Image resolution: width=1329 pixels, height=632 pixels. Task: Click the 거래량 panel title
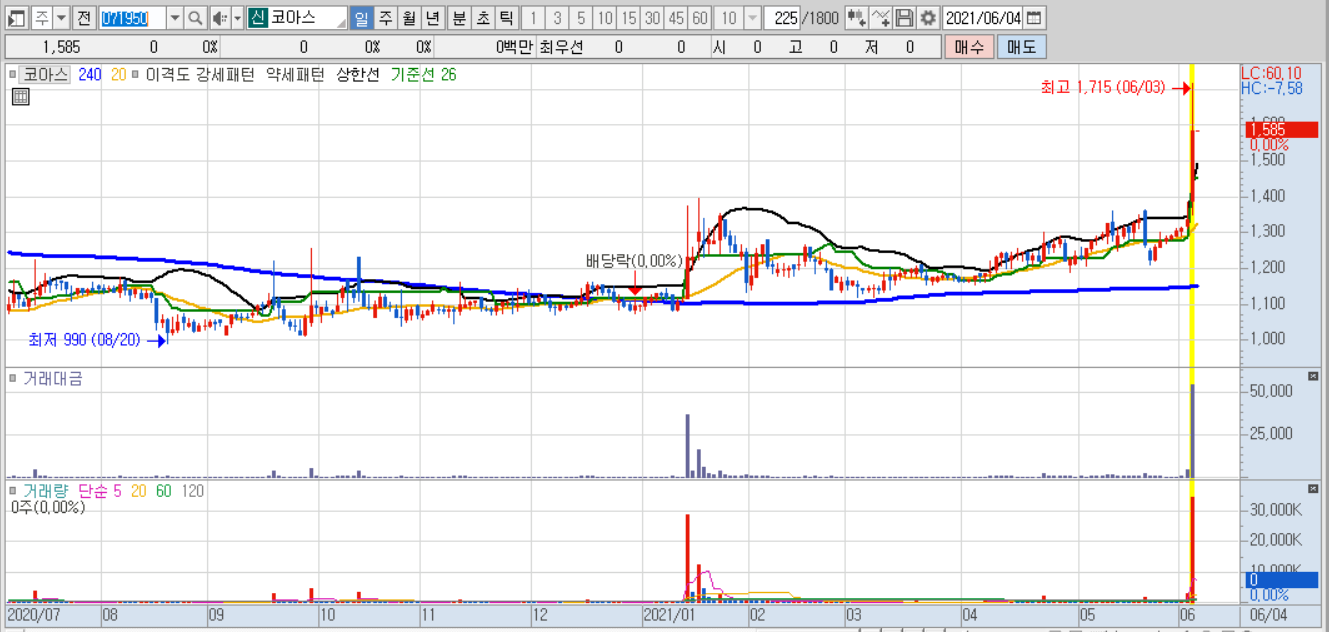(44, 491)
